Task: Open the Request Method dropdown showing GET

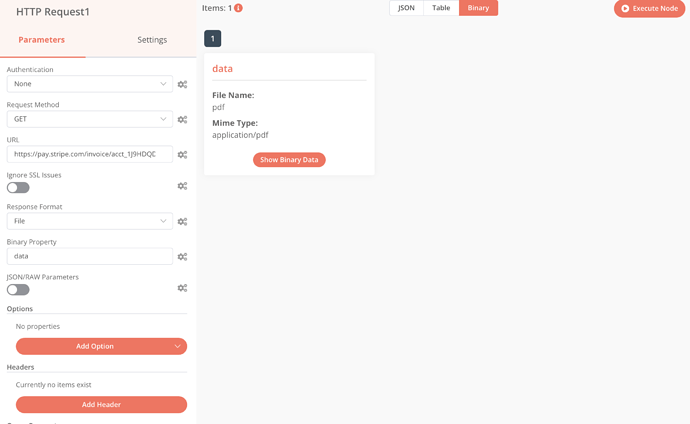Action: 90,119
